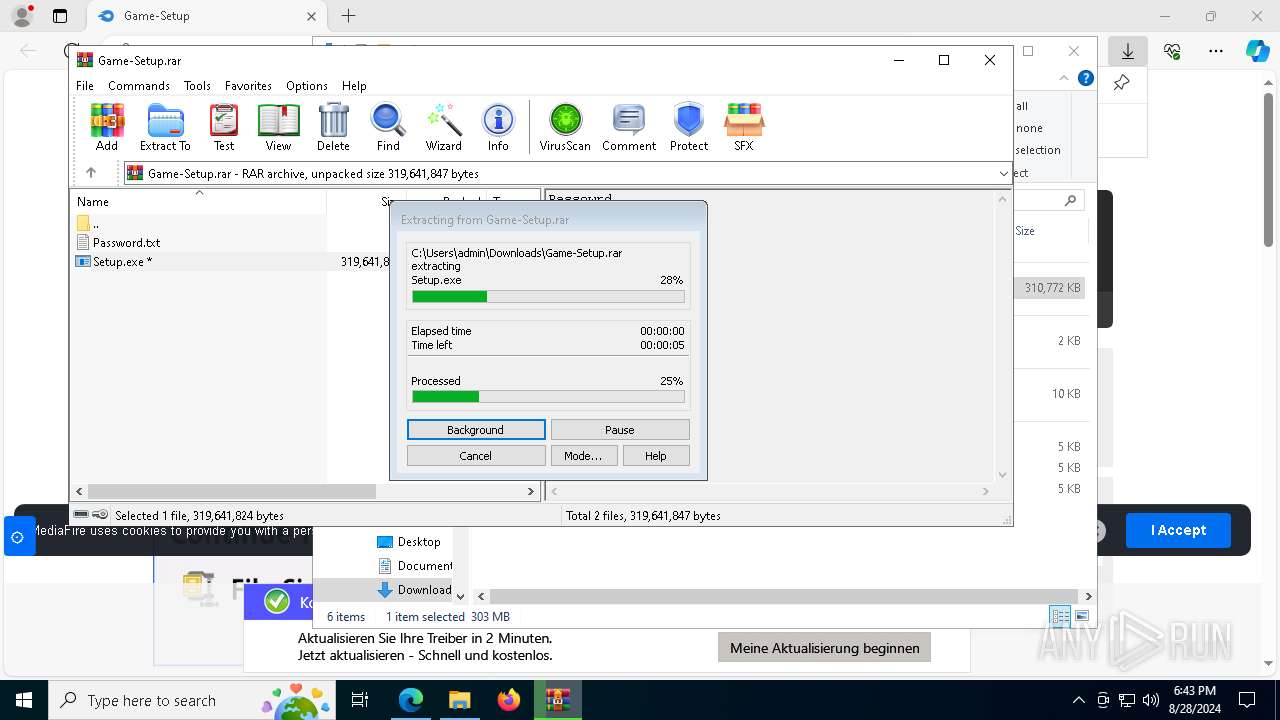
Task: Click the Setup.exe file progress bar
Action: pyautogui.click(x=548, y=297)
